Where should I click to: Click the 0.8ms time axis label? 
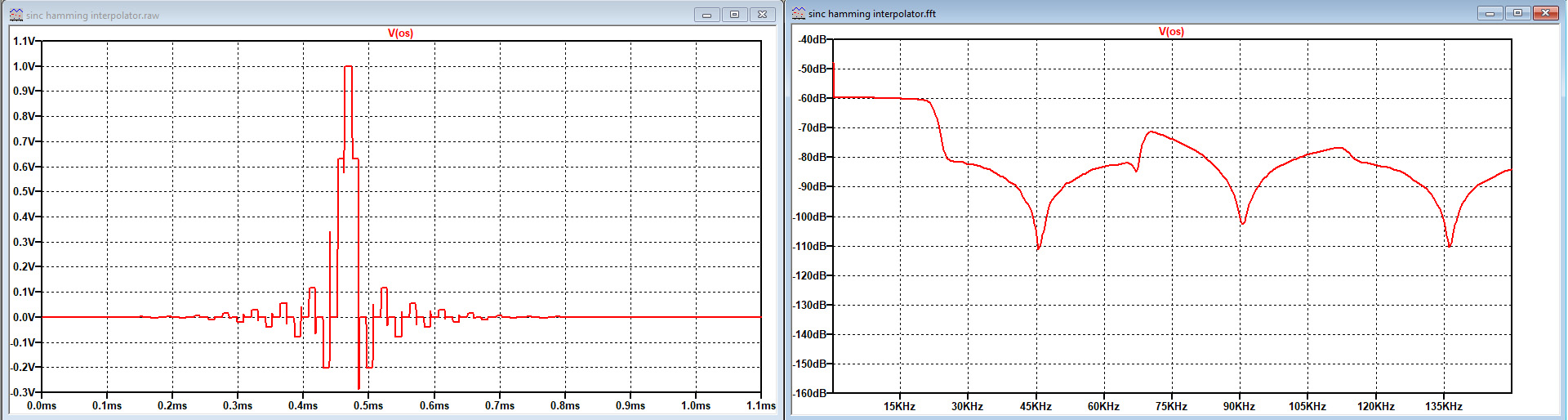(x=565, y=406)
